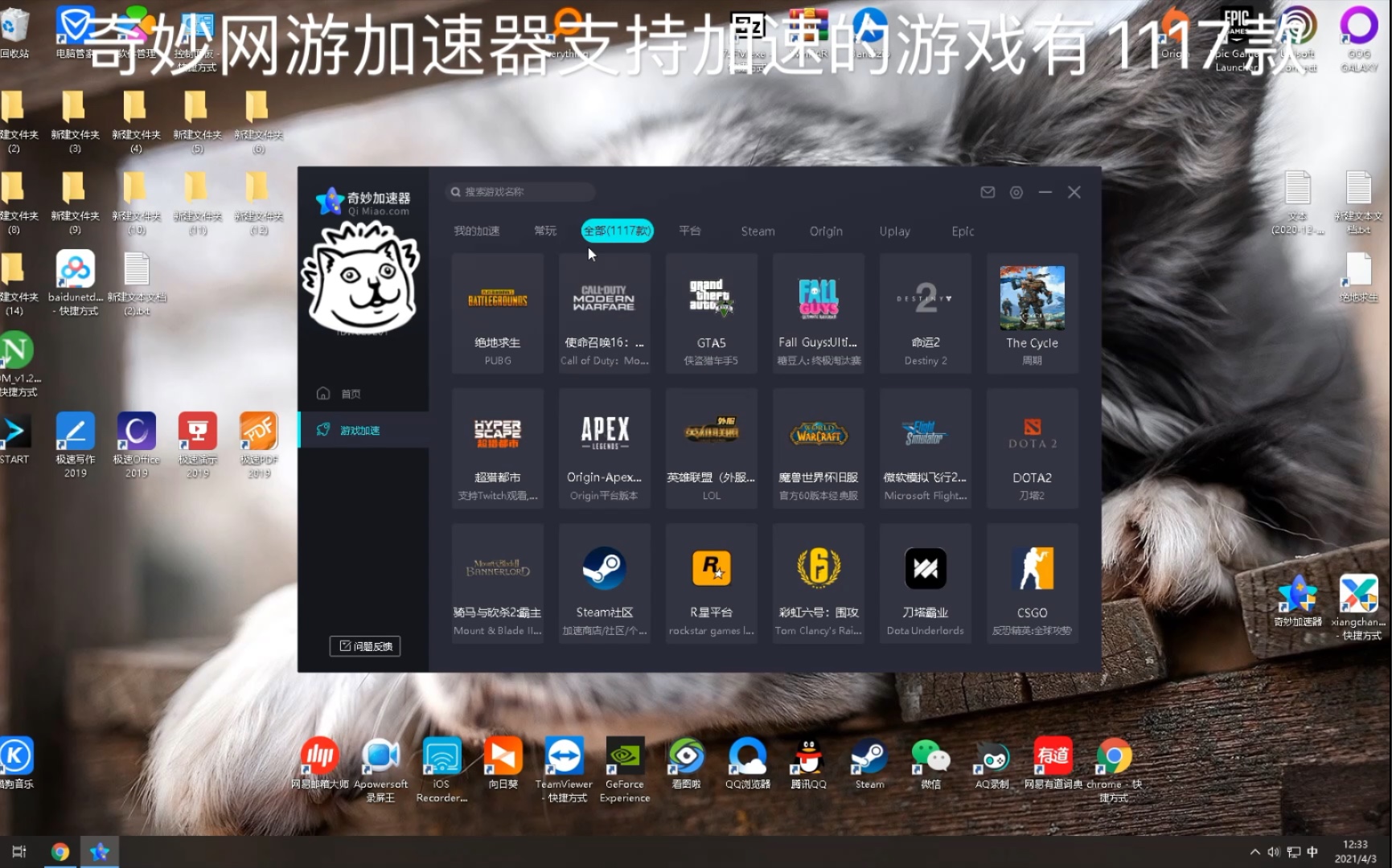This screenshot has height=868, width=1392.
Task: Select the QQ浏览器 desktop shortcut
Action: 747,764
